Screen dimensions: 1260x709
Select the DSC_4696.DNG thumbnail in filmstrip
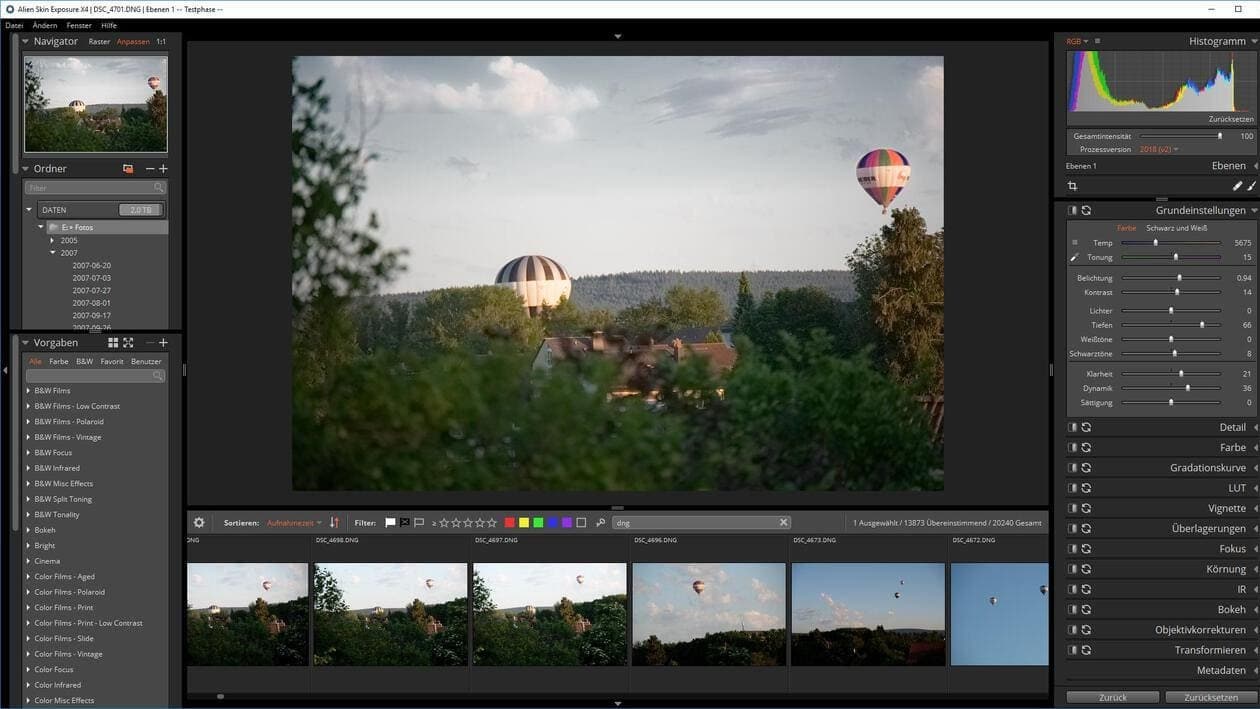pyautogui.click(x=708, y=613)
